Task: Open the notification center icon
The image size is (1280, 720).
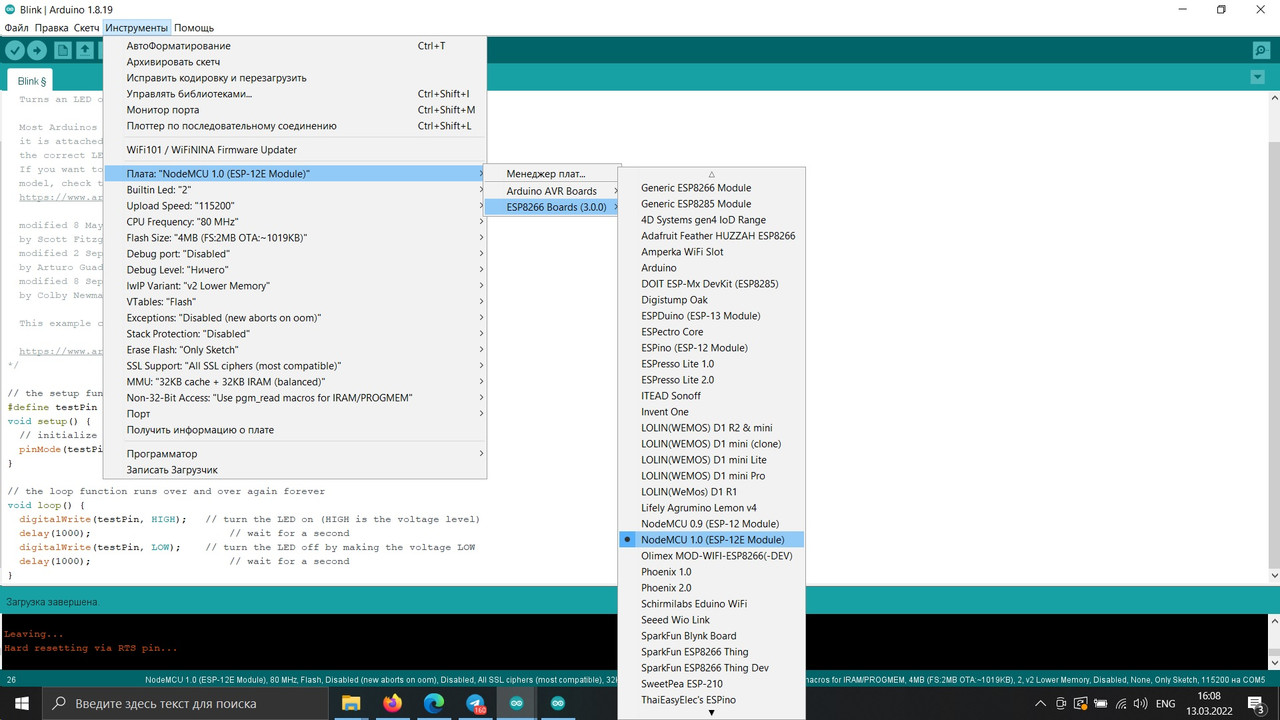Action: tap(1257, 703)
